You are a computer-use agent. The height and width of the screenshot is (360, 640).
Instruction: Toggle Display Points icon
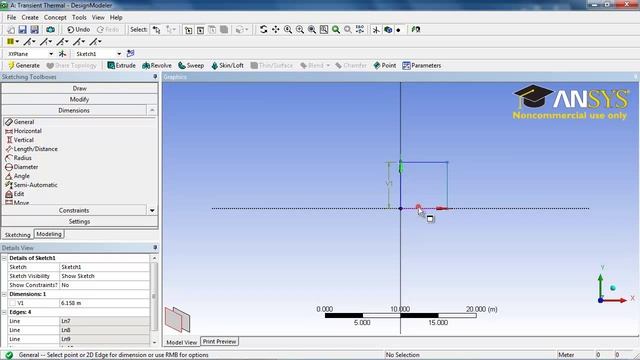[399, 30]
